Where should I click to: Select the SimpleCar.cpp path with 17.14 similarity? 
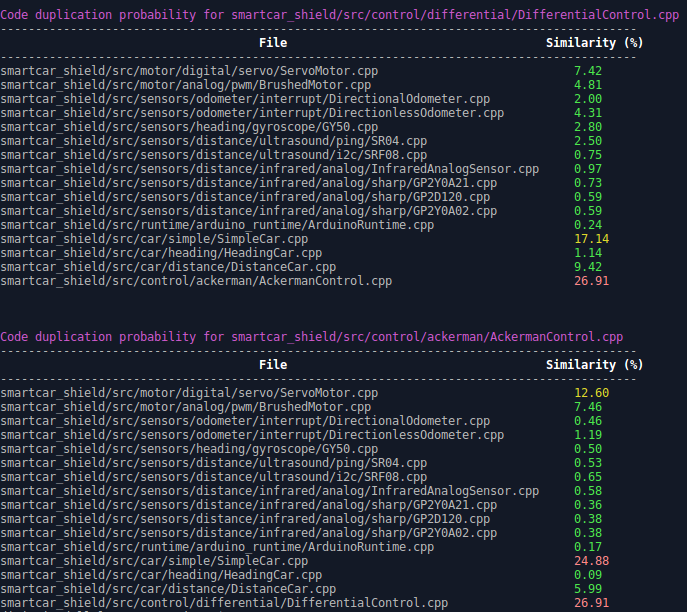[154, 239]
